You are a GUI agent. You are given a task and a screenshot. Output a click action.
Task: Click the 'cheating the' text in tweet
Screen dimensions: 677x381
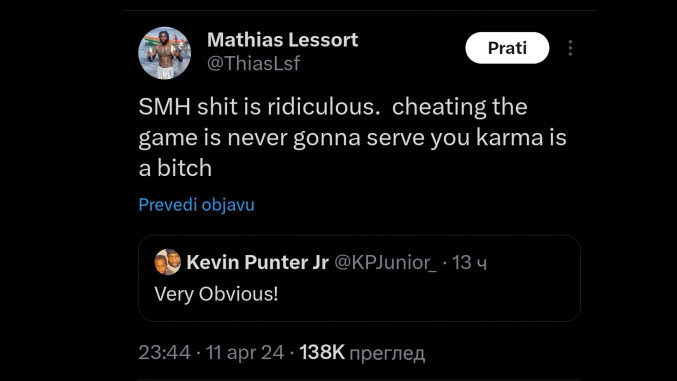tap(459, 107)
